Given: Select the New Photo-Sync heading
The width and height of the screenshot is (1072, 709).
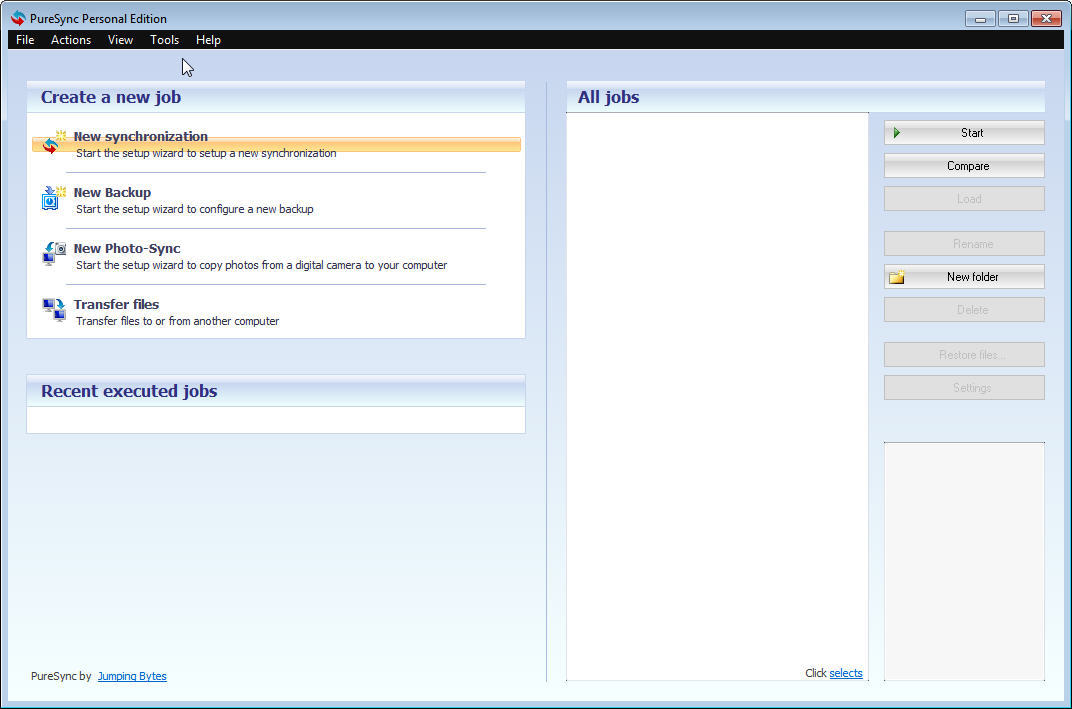Looking at the screenshot, I should pos(126,248).
